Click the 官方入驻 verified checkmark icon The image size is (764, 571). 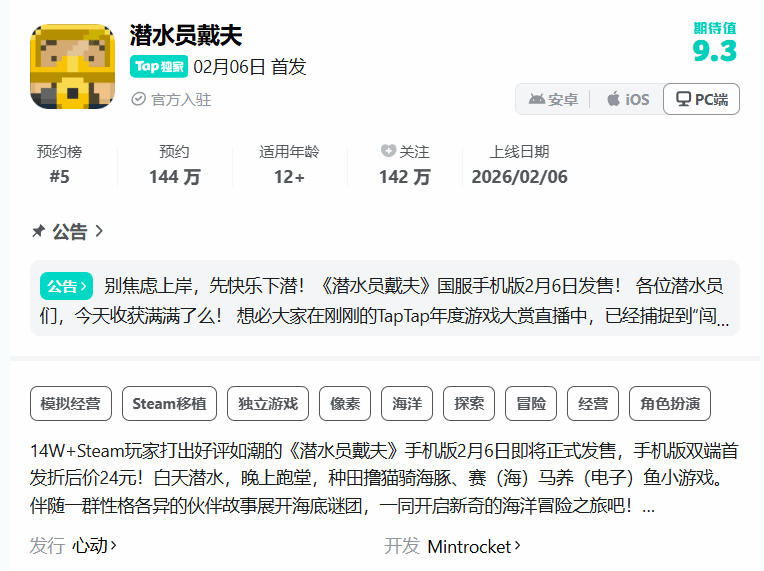click(x=138, y=100)
